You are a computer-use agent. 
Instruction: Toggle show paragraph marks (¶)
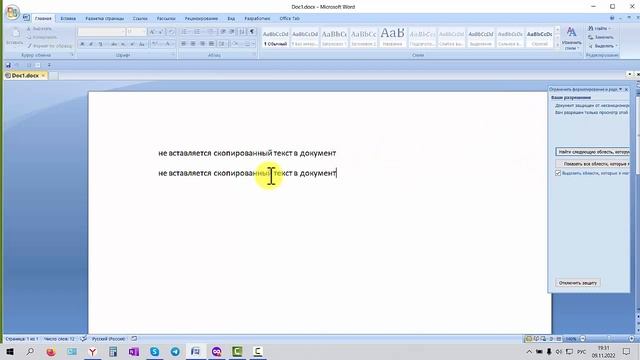coord(252,32)
